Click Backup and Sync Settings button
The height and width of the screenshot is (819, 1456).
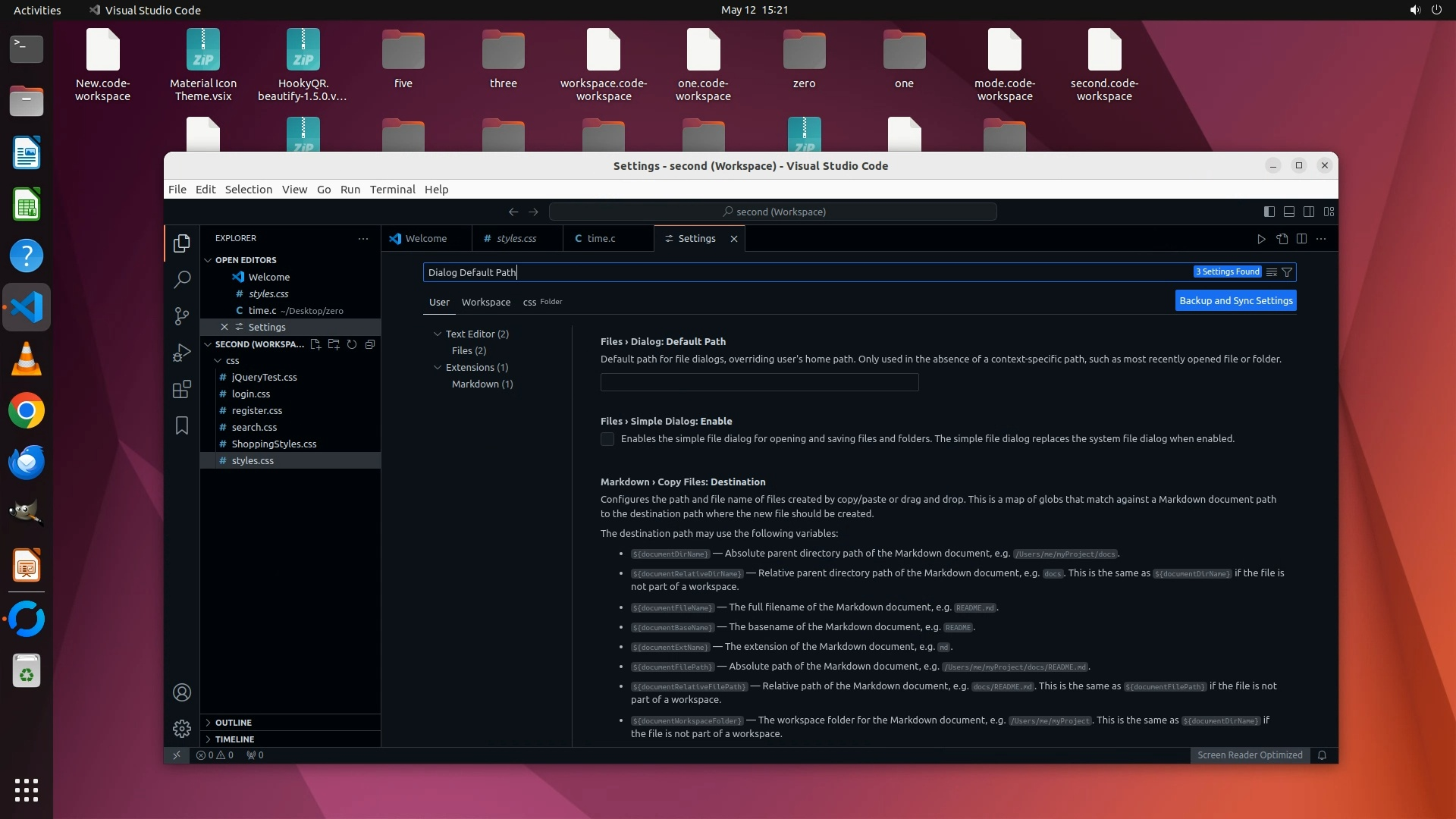click(1235, 301)
